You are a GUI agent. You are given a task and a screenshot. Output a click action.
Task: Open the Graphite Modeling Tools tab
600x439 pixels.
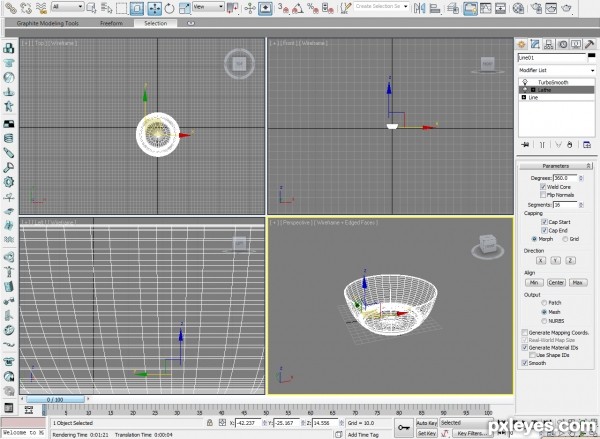[x=47, y=23]
